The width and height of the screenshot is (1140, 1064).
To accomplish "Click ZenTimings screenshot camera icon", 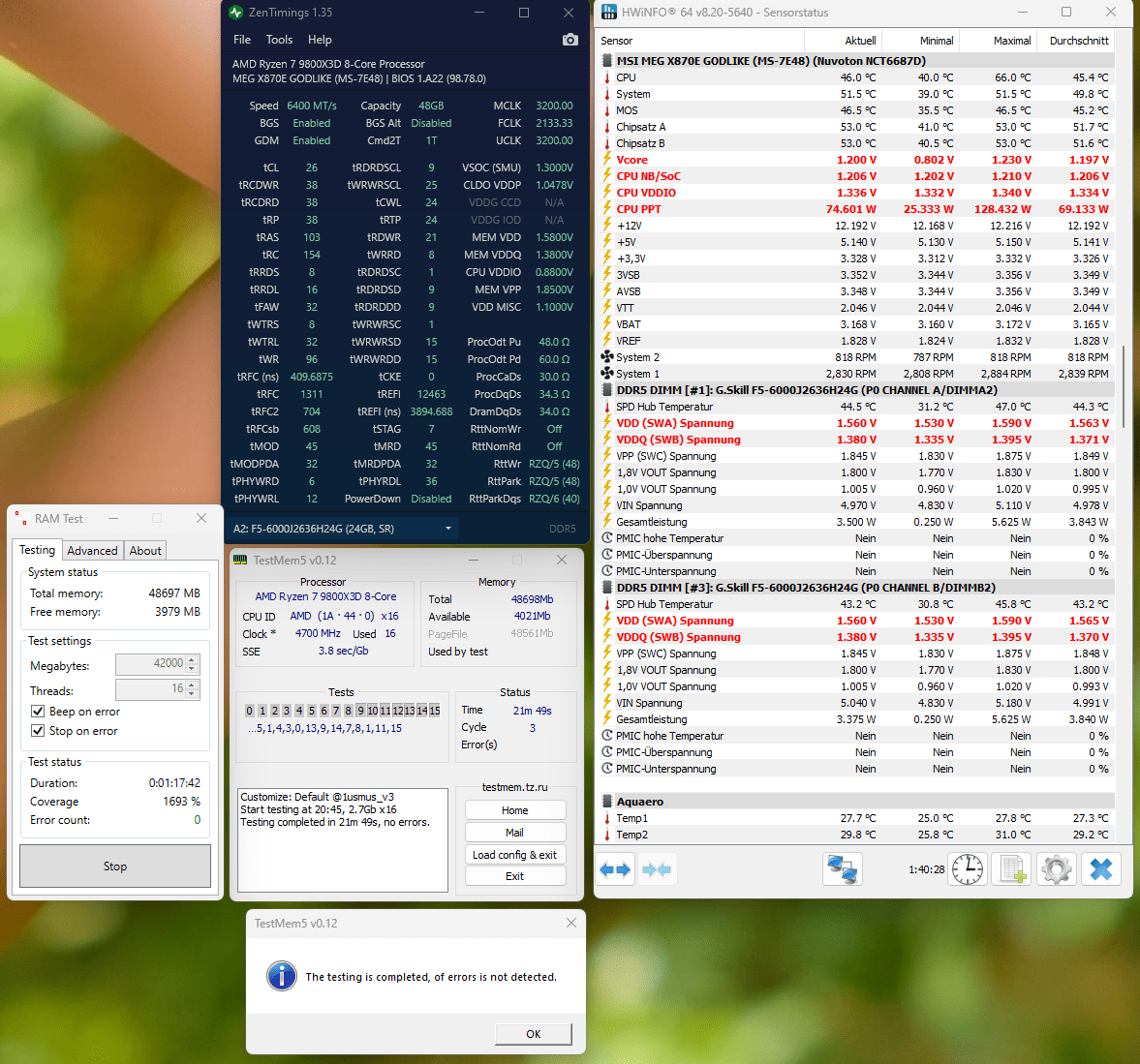I will 570,40.
